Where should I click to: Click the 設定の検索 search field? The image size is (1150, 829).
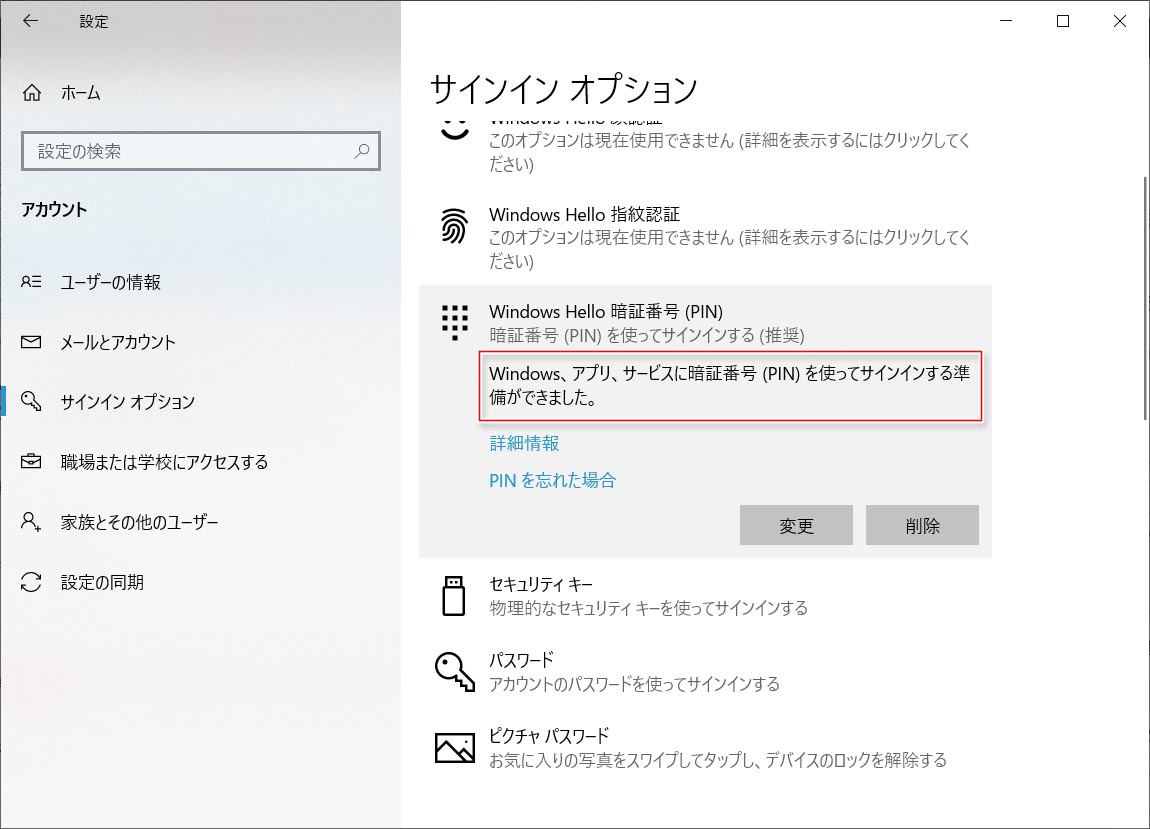click(x=201, y=151)
